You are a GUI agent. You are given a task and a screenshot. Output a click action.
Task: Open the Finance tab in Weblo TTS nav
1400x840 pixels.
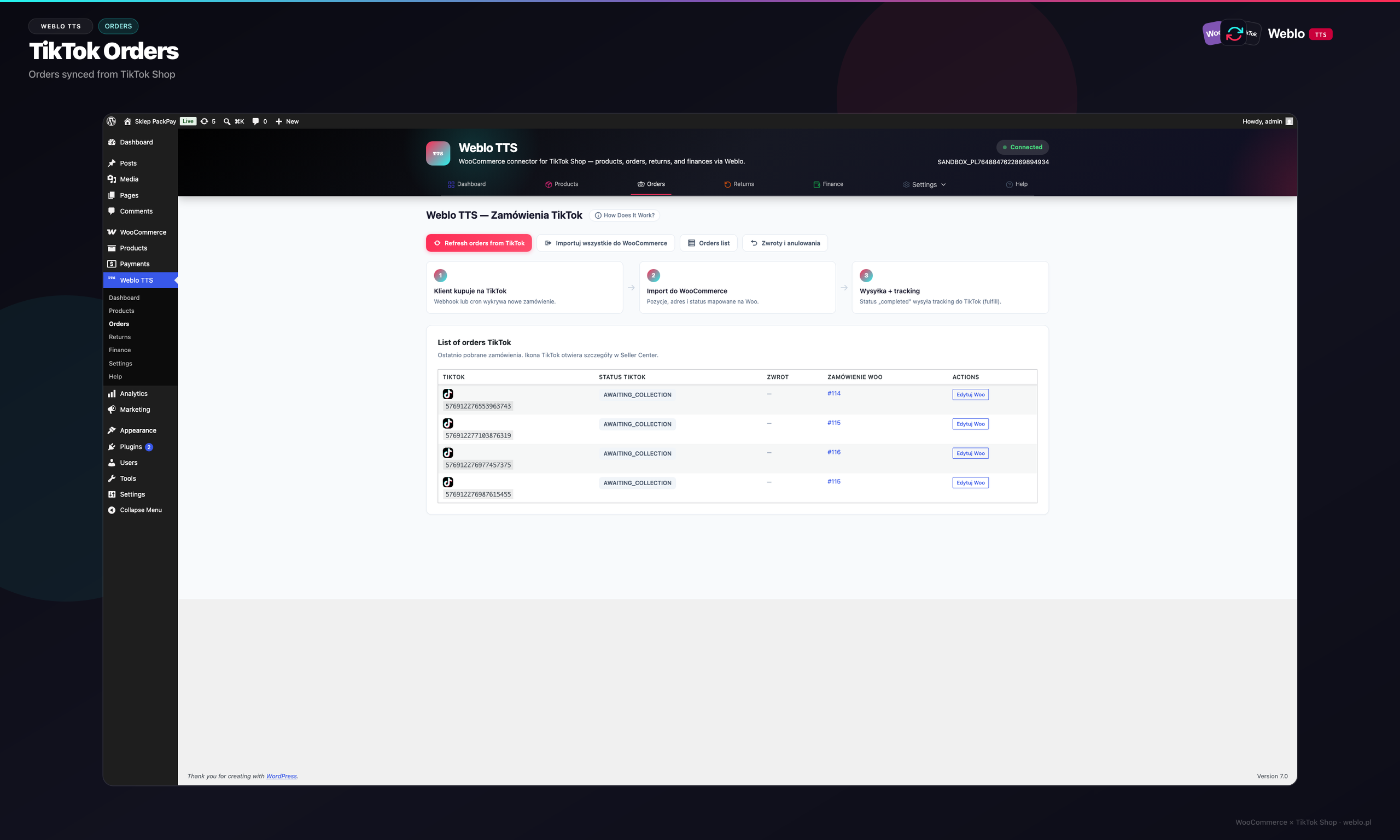click(x=828, y=184)
